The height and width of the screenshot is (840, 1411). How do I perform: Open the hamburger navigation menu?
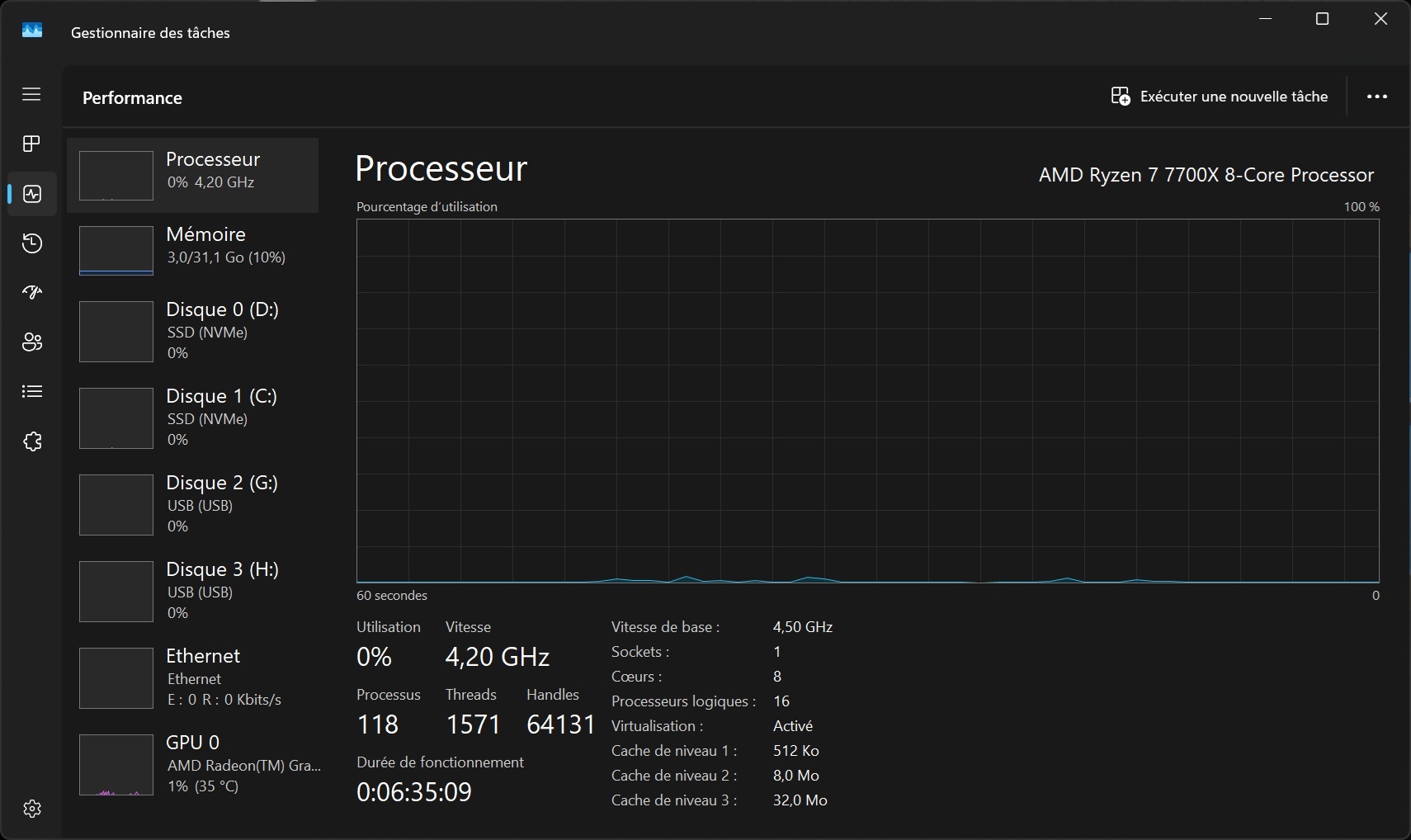click(31, 94)
